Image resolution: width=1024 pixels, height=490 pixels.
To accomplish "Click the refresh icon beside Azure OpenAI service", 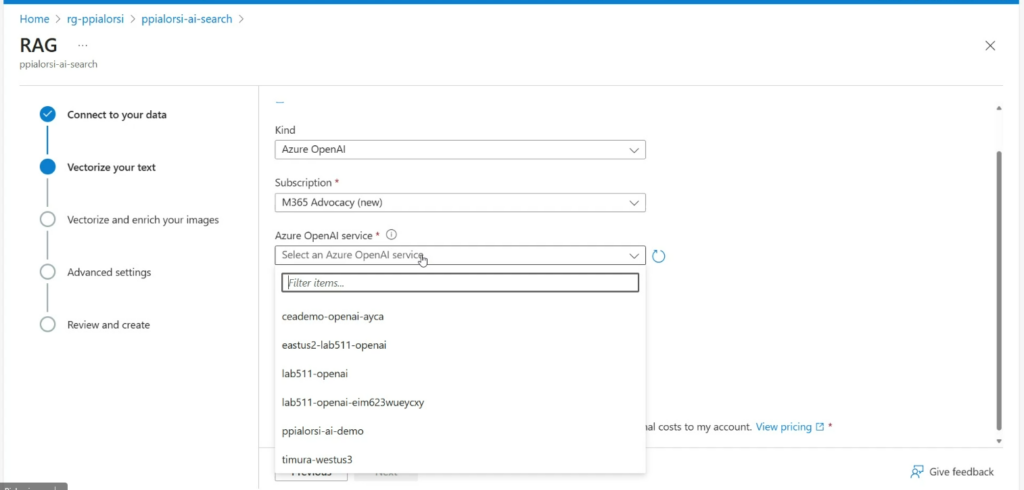I will (659, 256).
